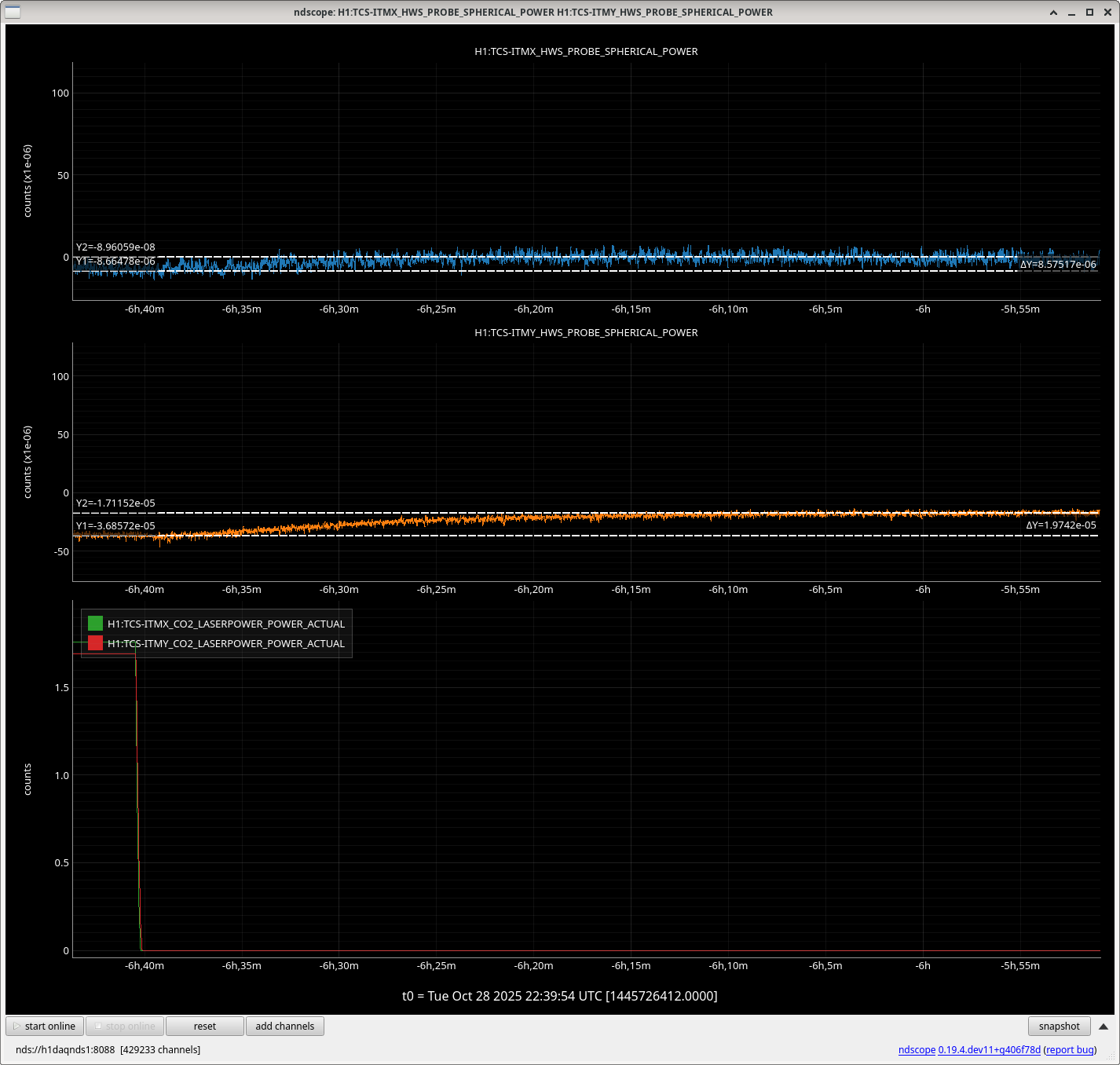Select the ITMX_CO2_LASERPOWER_POWER_ACTUAL legend label
This screenshot has height=1065, width=1120.
click(x=226, y=624)
